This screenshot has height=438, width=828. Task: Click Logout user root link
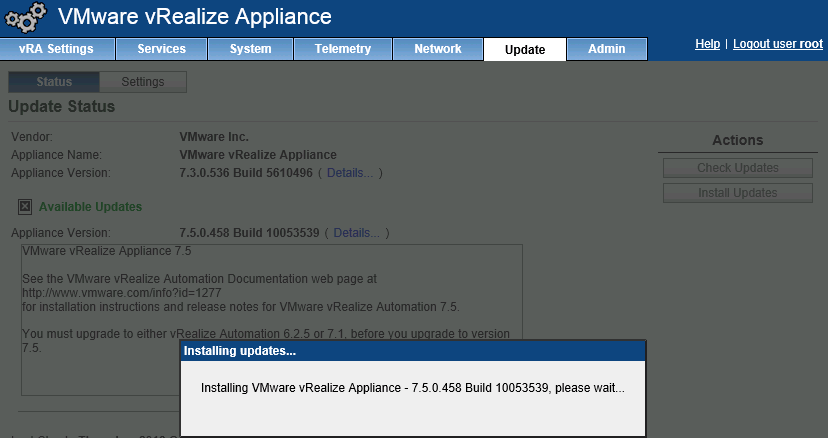coord(777,45)
